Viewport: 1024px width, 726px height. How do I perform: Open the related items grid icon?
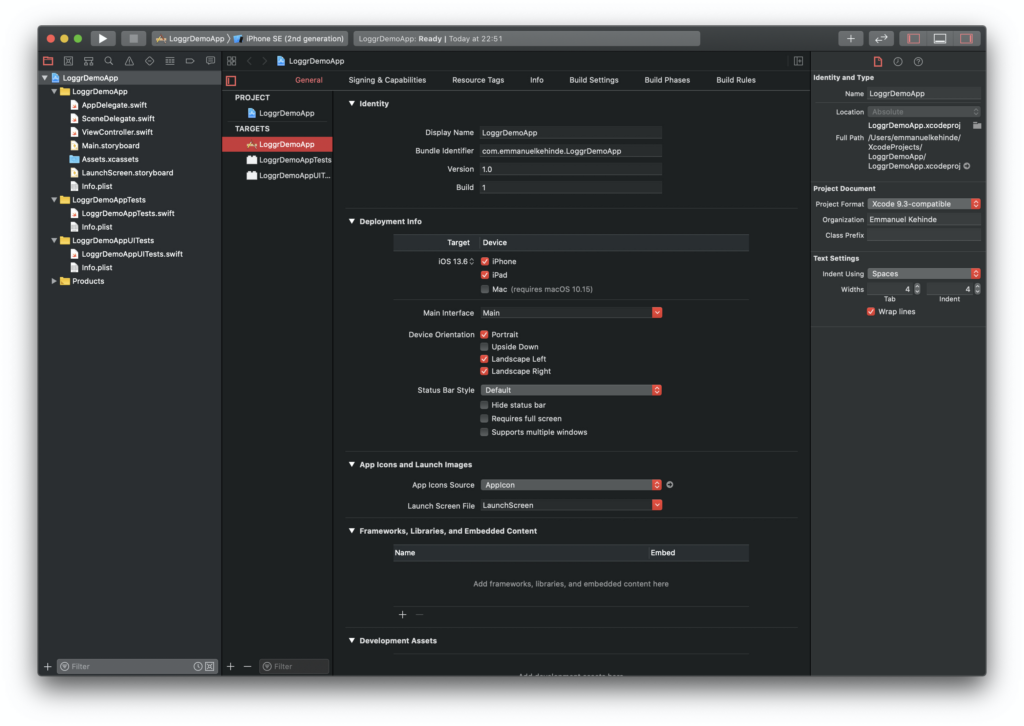(232, 61)
